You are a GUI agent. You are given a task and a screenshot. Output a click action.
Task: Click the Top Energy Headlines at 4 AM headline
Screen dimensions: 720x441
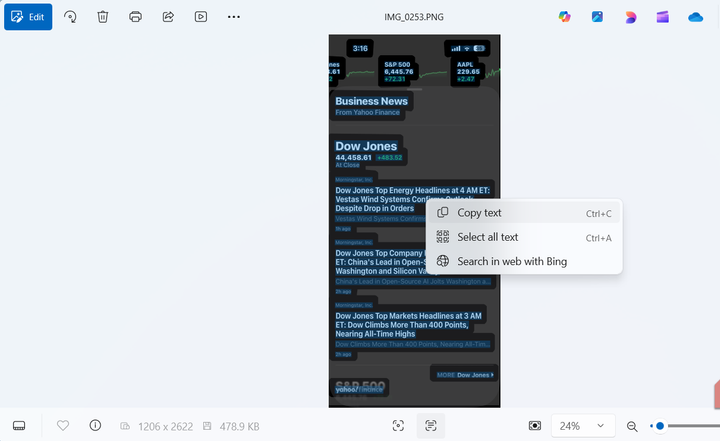412,199
